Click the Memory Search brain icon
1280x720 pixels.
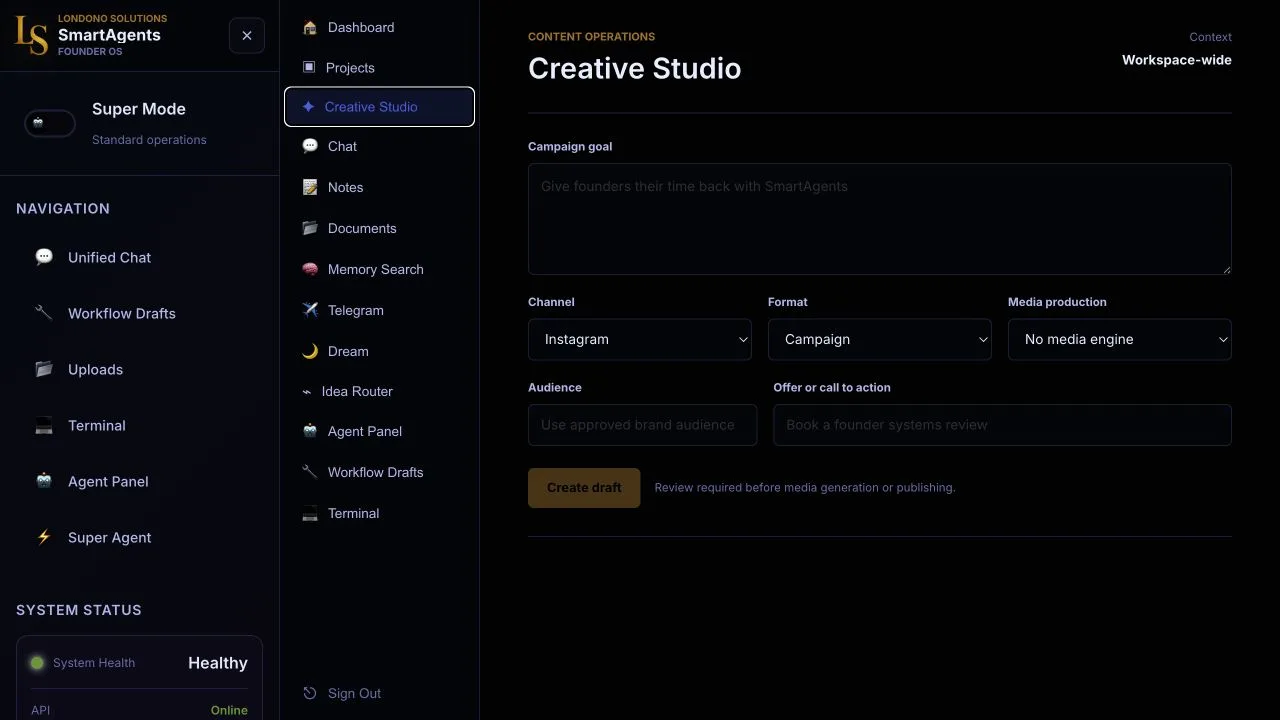click(x=310, y=269)
